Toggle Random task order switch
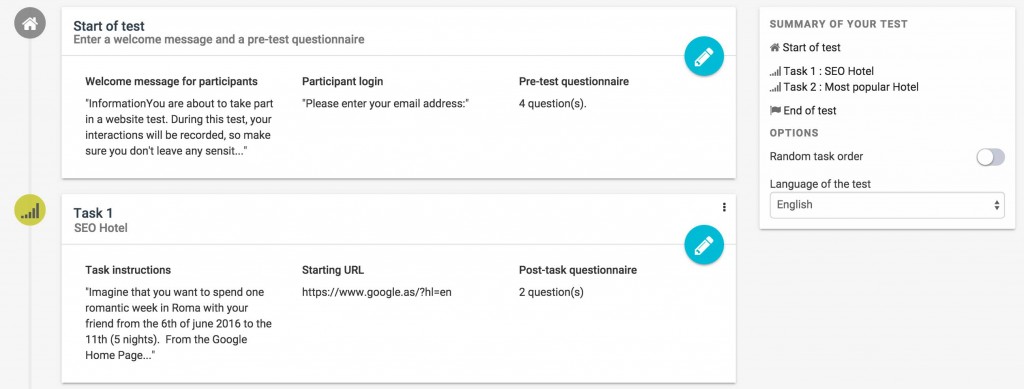The width and height of the screenshot is (1024, 389). point(991,157)
